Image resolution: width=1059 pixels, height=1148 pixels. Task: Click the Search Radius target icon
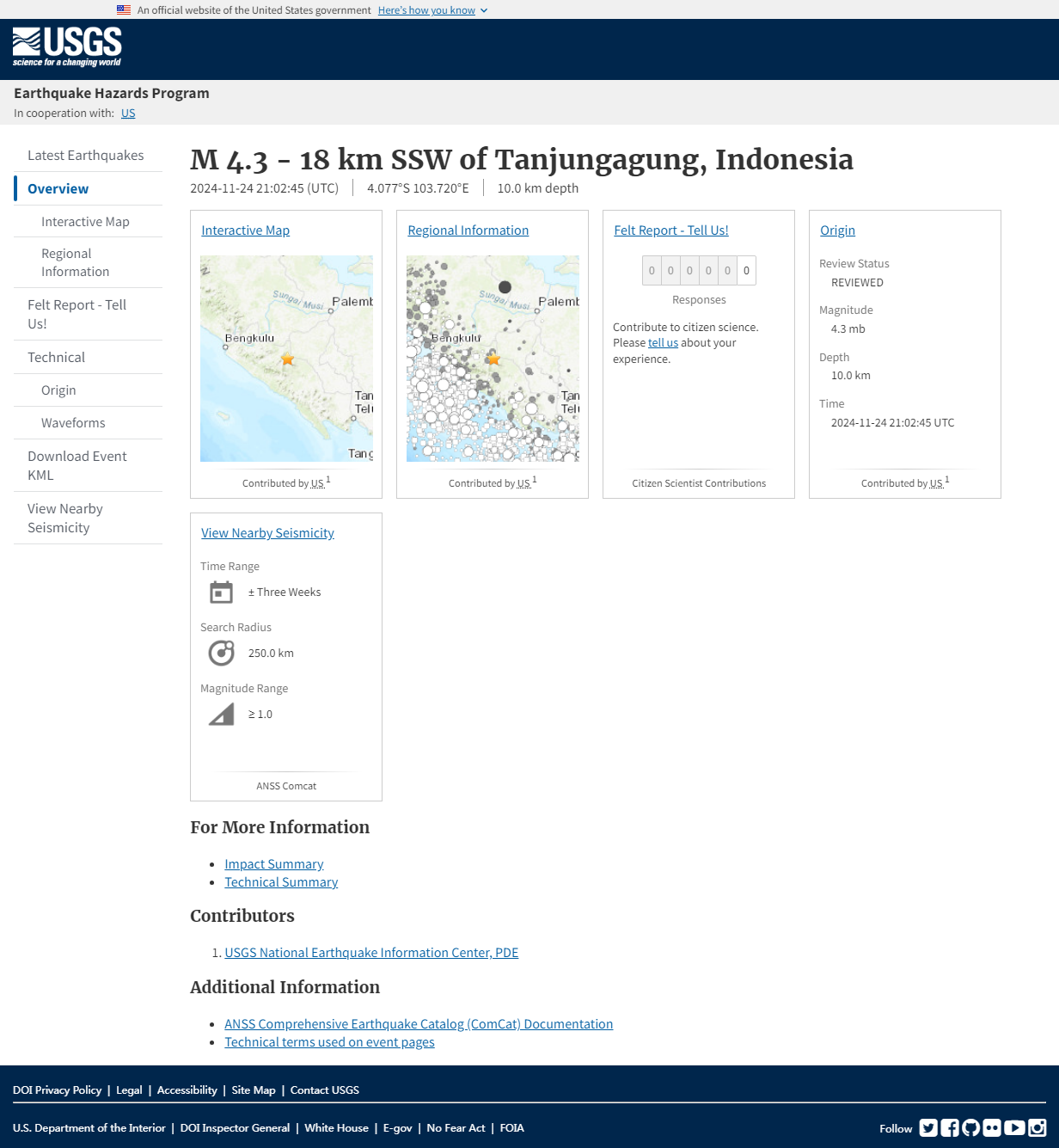221,654
